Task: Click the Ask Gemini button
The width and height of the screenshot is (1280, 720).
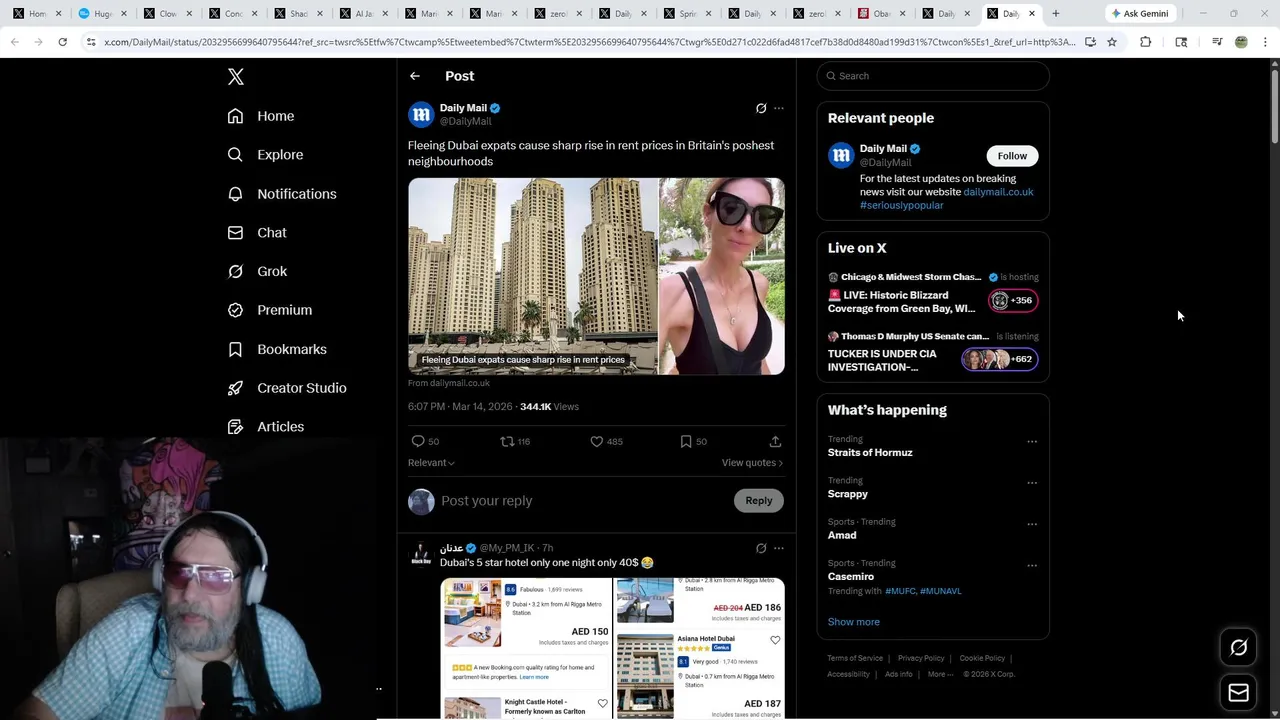Action: (1139, 14)
